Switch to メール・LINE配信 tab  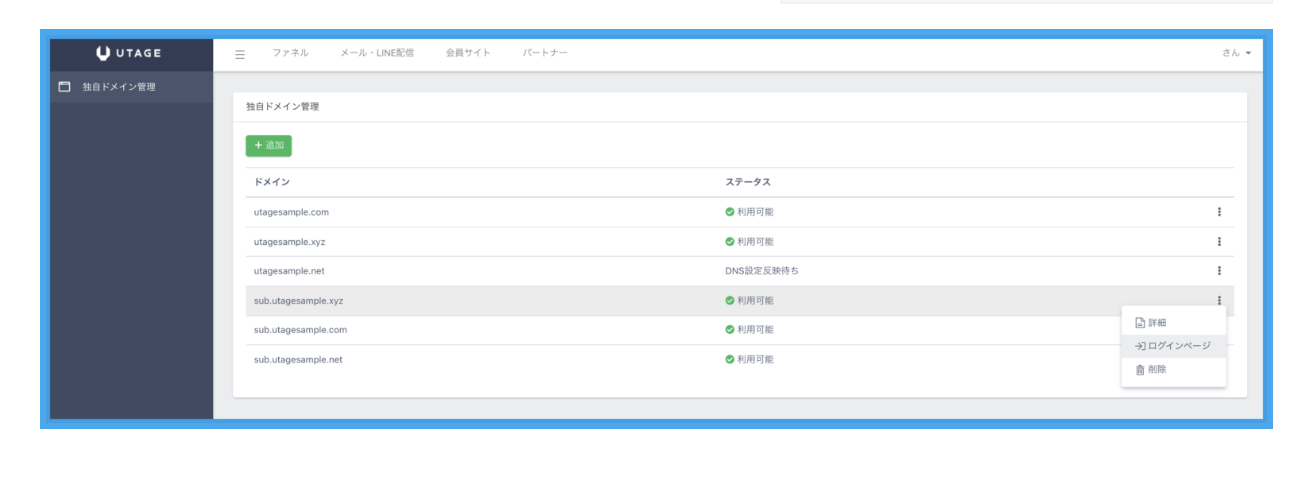click(x=377, y=53)
